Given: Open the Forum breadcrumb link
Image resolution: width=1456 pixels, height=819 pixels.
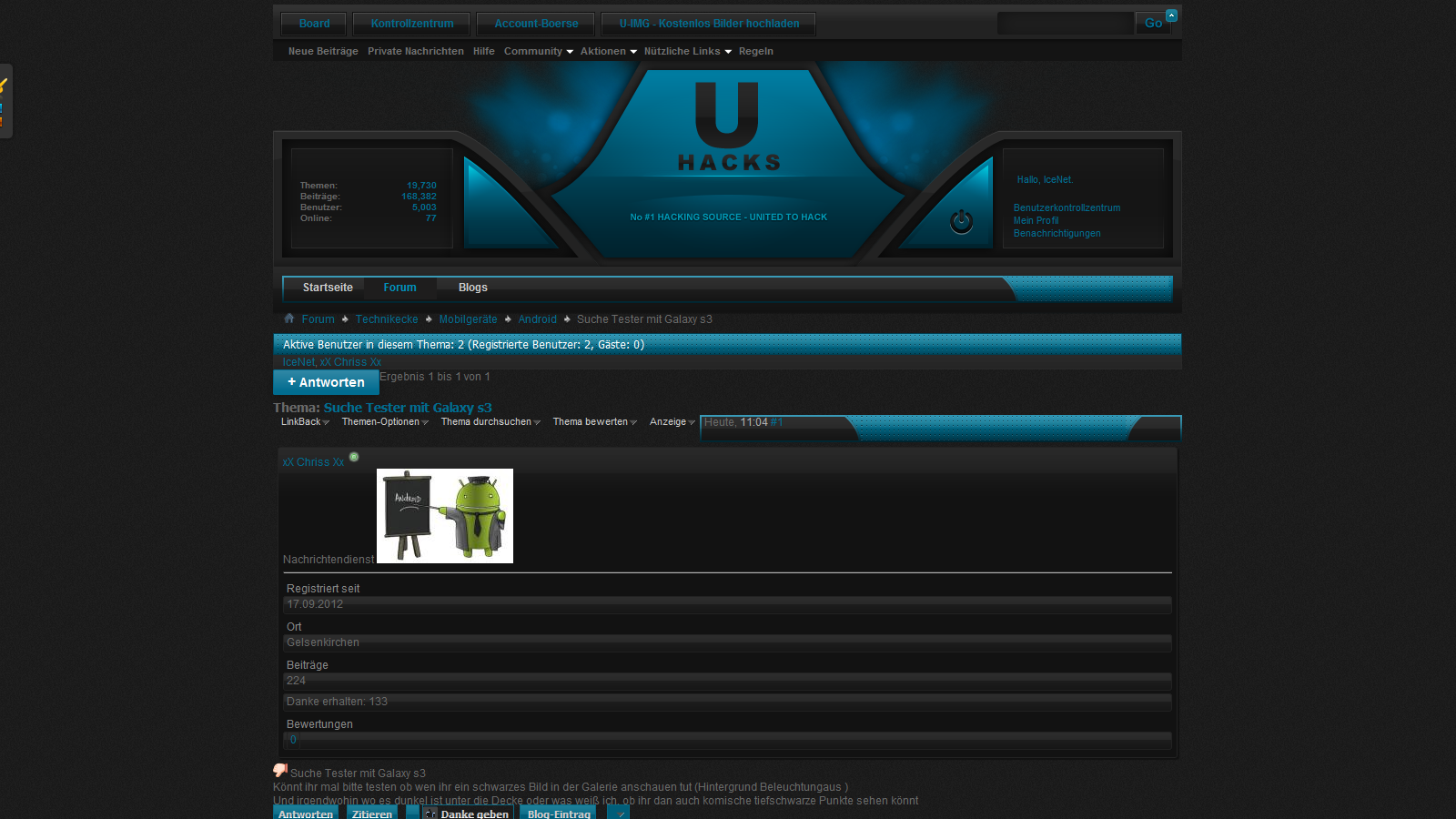Looking at the screenshot, I should (318, 319).
